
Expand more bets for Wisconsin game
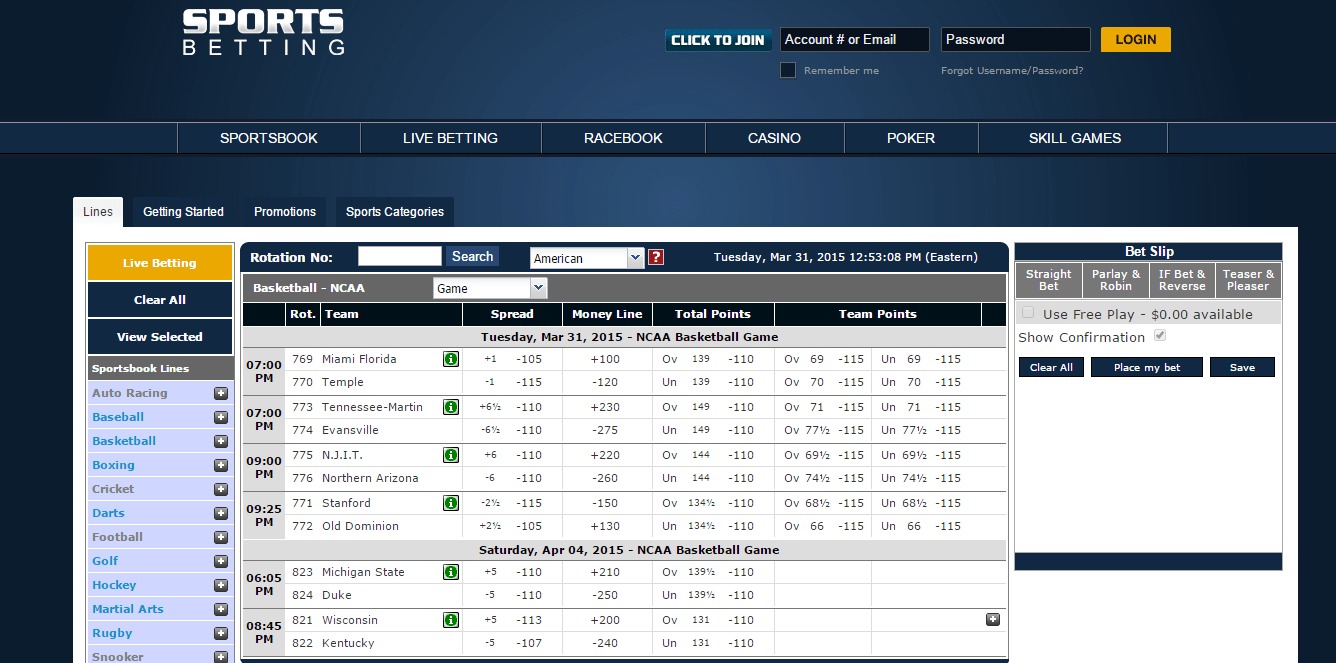pos(993,619)
